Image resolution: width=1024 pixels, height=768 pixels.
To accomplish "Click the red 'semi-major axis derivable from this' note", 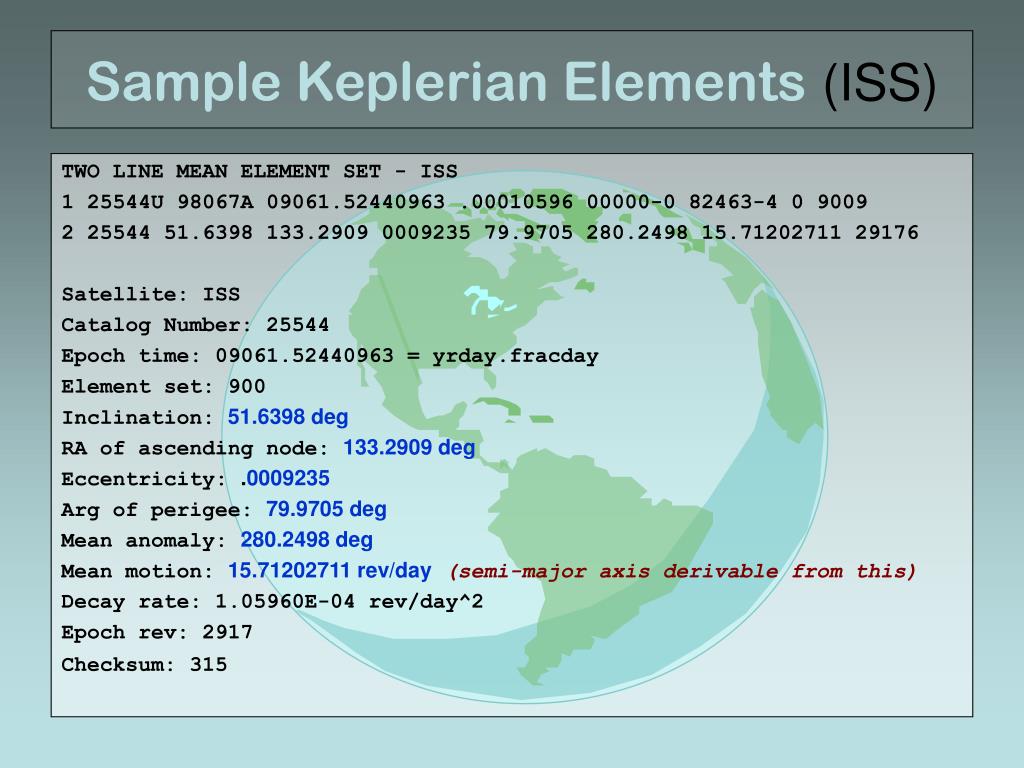I will [x=682, y=571].
